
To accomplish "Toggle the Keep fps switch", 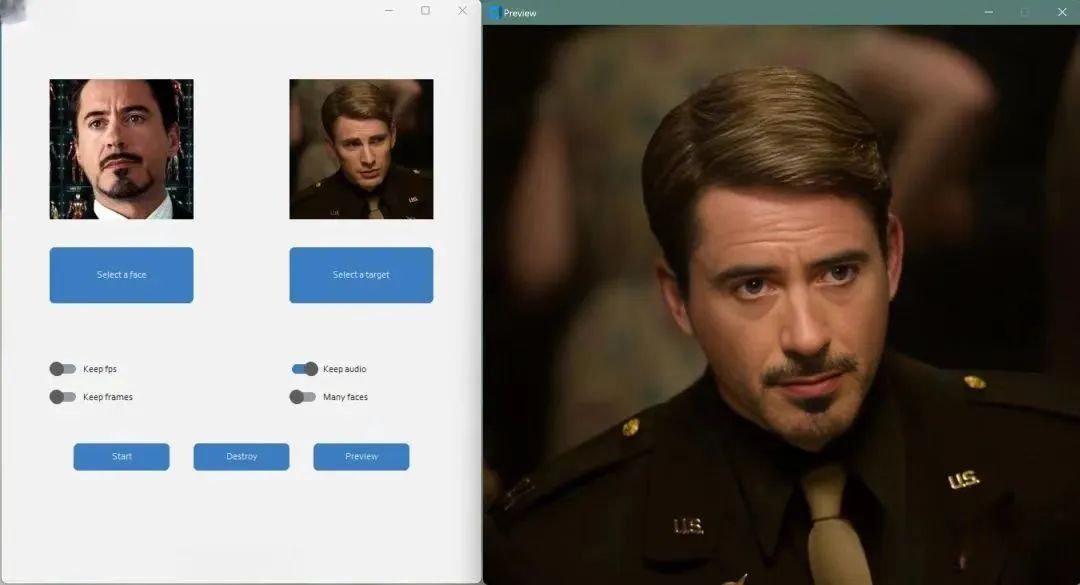I will pyautogui.click(x=63, y=369).
